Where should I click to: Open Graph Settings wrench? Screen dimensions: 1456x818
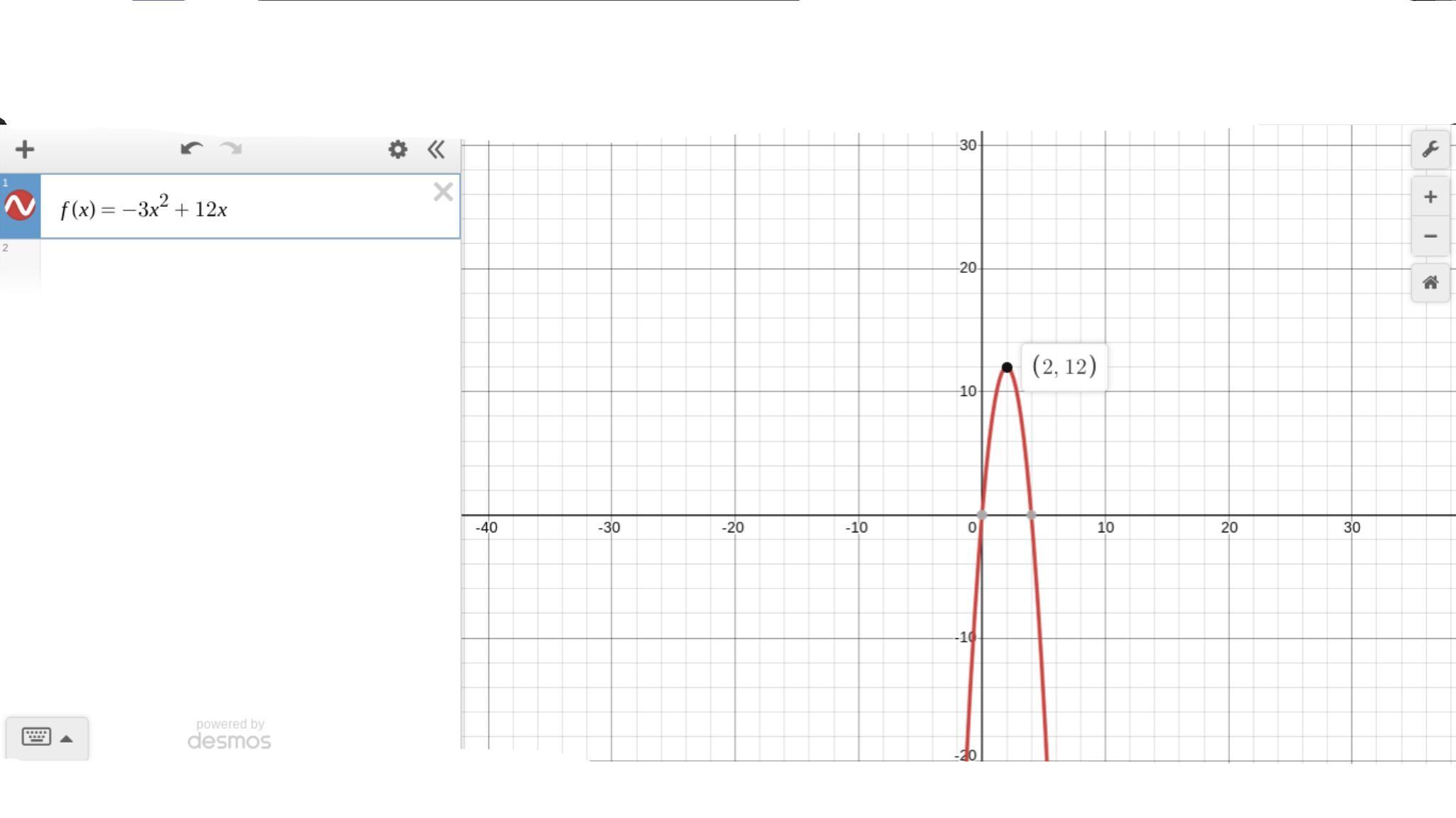pyautogui.click(x=1430, y=149)
